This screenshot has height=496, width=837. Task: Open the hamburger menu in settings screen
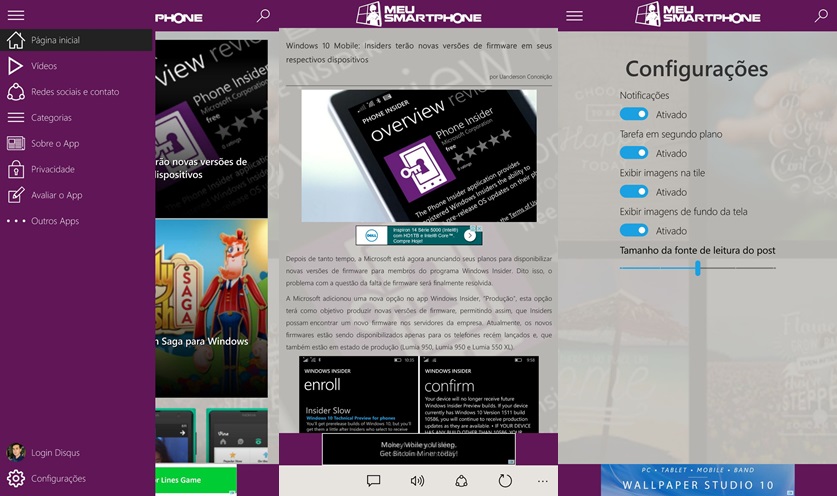[574, 15]
